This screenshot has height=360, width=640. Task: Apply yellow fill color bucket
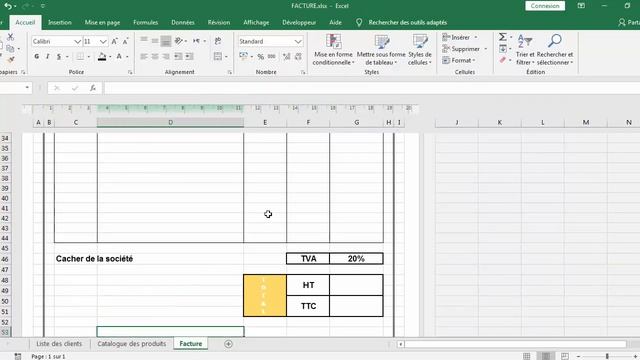102,57
